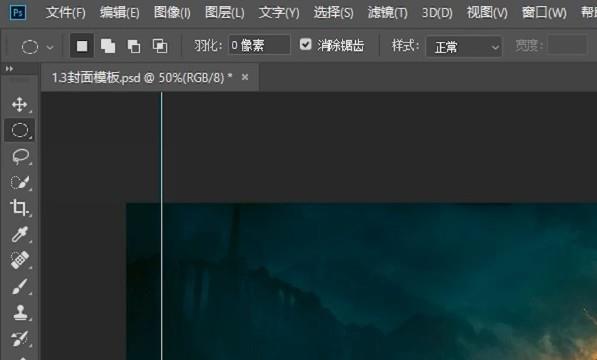Select the Crop tool

(x=19, y=208)
